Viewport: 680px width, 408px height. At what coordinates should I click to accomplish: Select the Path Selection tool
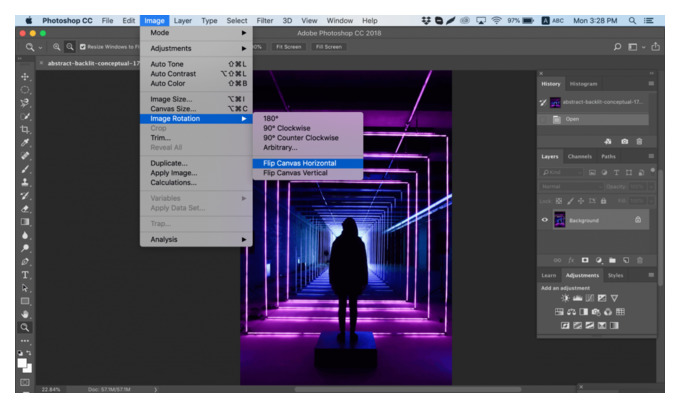coord(25,288)
